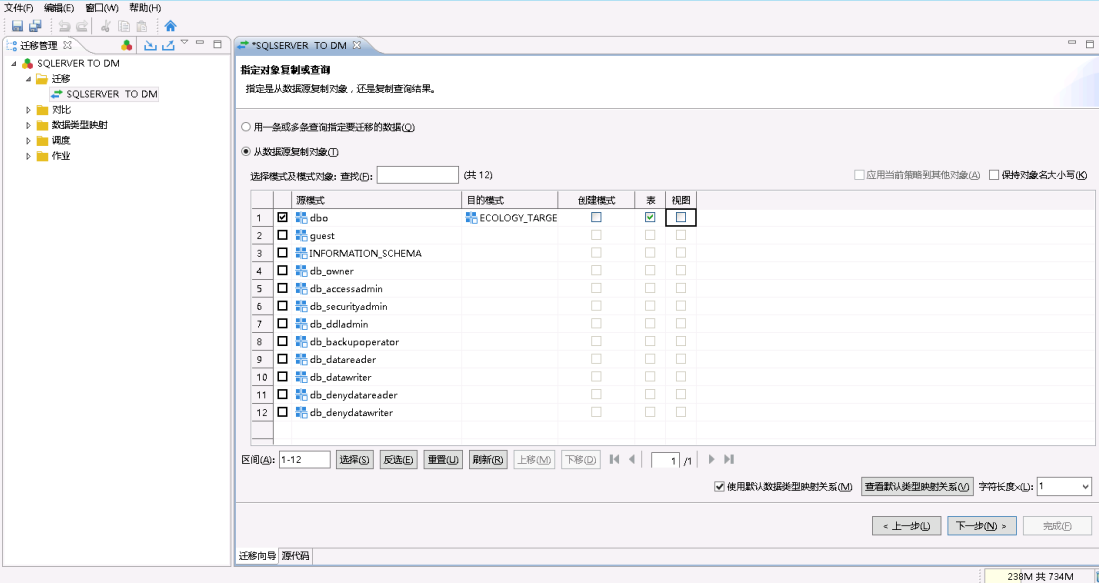This screenshot has height=583, width=1099.
Task: Click the import icon in 迁移管理 panel
Action: click(150, 46)
